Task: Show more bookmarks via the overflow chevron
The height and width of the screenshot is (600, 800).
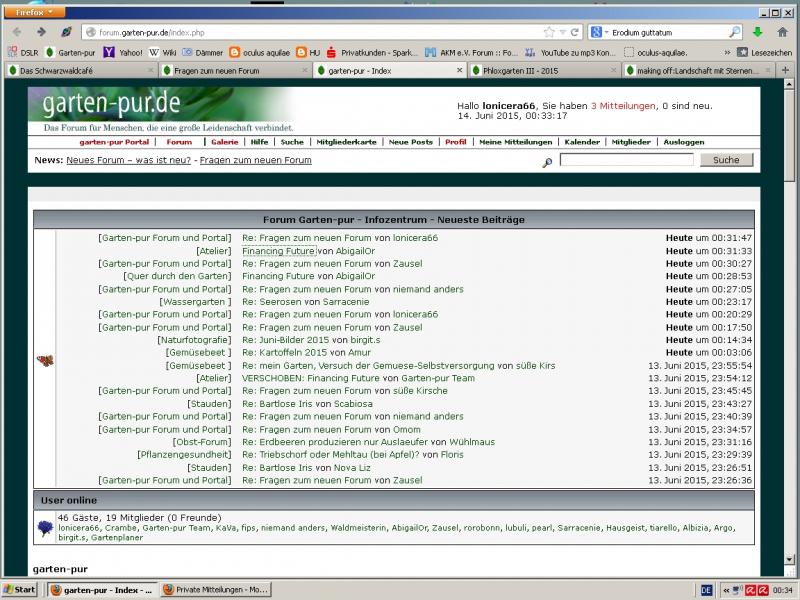Action: coord(727,52)
